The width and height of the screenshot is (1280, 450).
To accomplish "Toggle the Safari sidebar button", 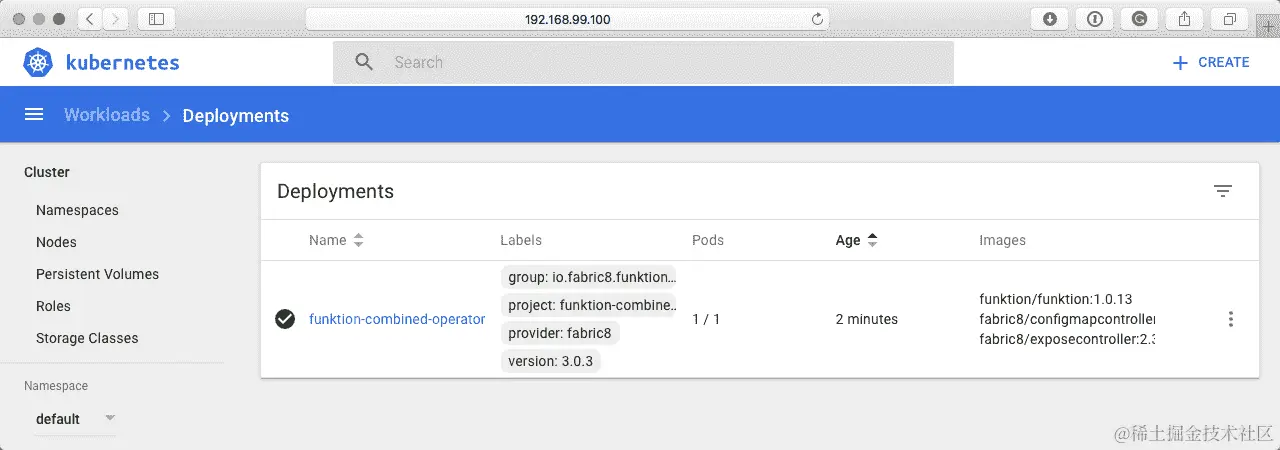I will [156, 19].
